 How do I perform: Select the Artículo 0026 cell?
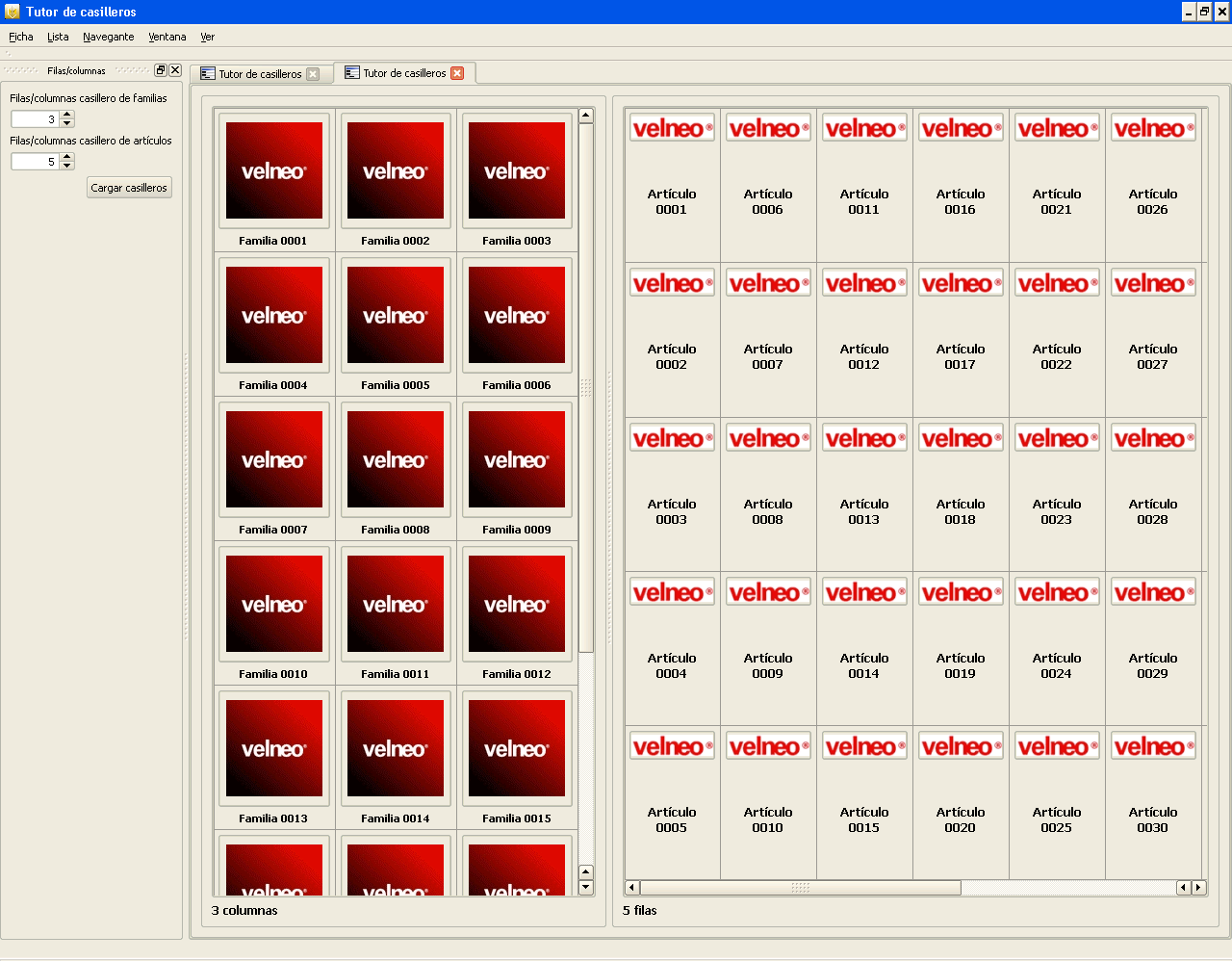coord(1153,185)
